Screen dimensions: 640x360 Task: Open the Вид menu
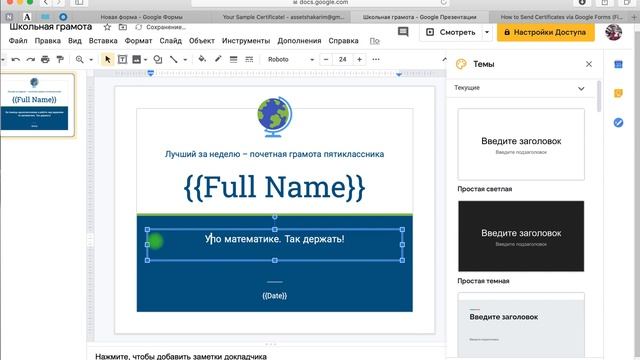point(75,41)
